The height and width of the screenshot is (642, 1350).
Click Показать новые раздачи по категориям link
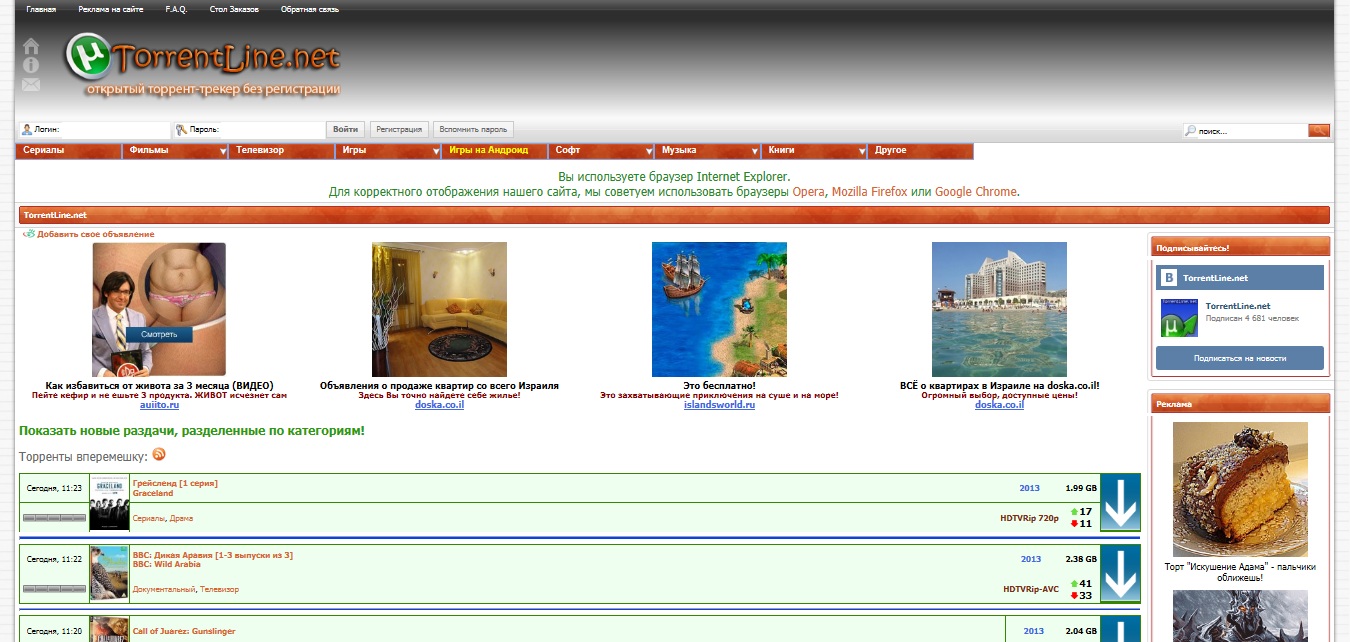coord(192,431)
